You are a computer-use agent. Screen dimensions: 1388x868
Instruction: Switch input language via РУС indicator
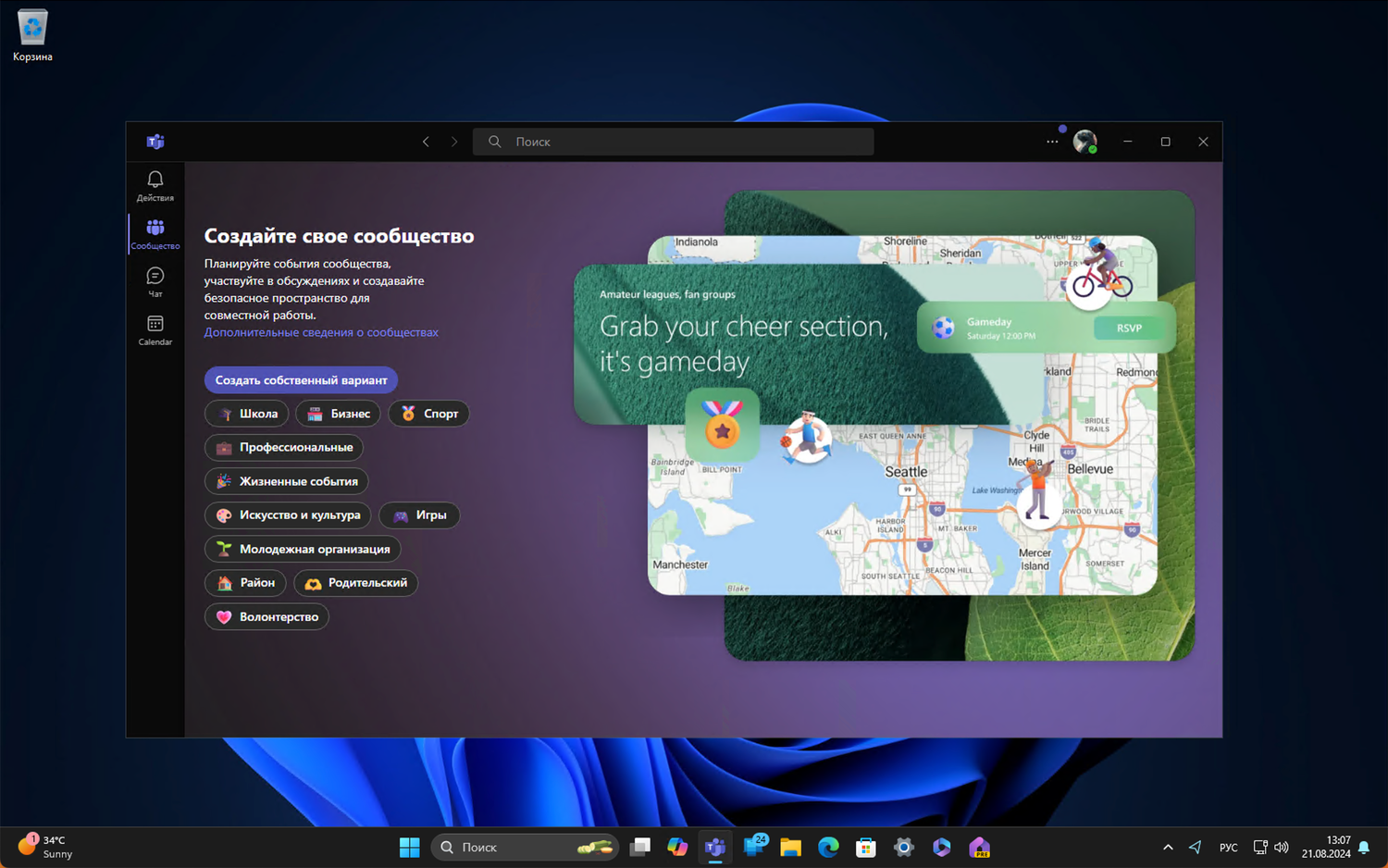1229,848
